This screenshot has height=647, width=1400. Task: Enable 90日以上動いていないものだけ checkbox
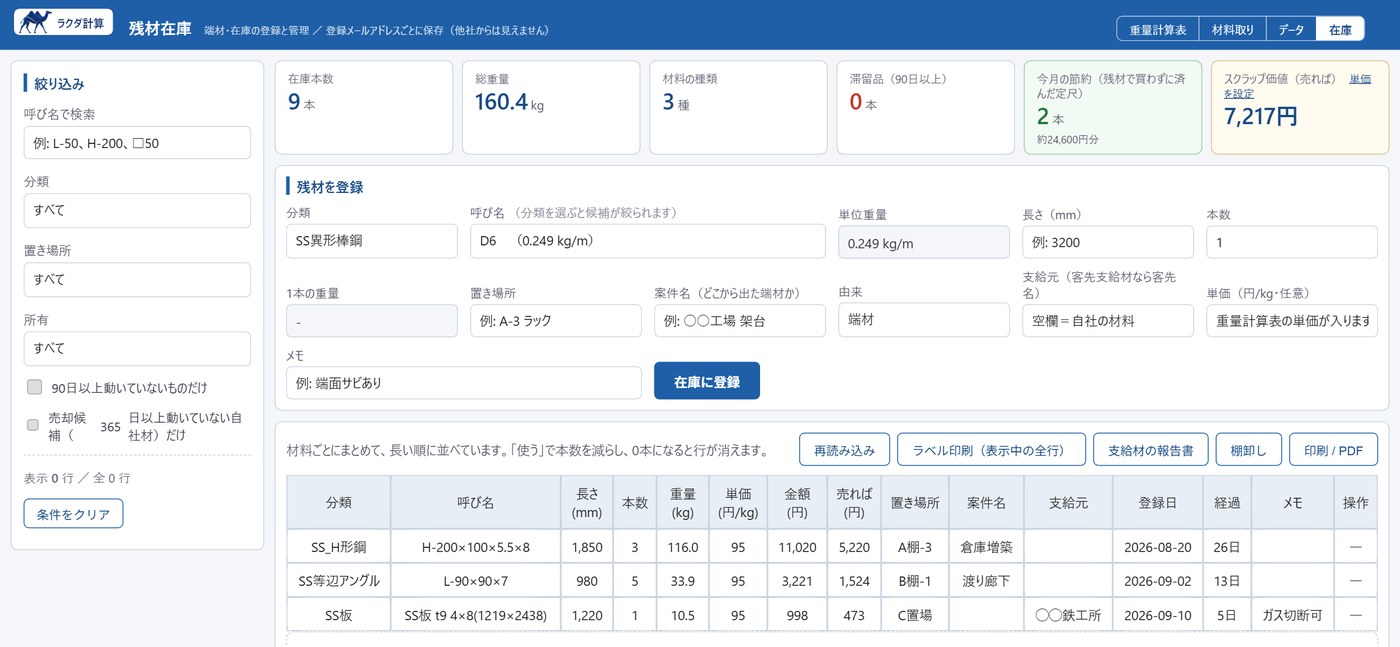(x=35, y=387)
